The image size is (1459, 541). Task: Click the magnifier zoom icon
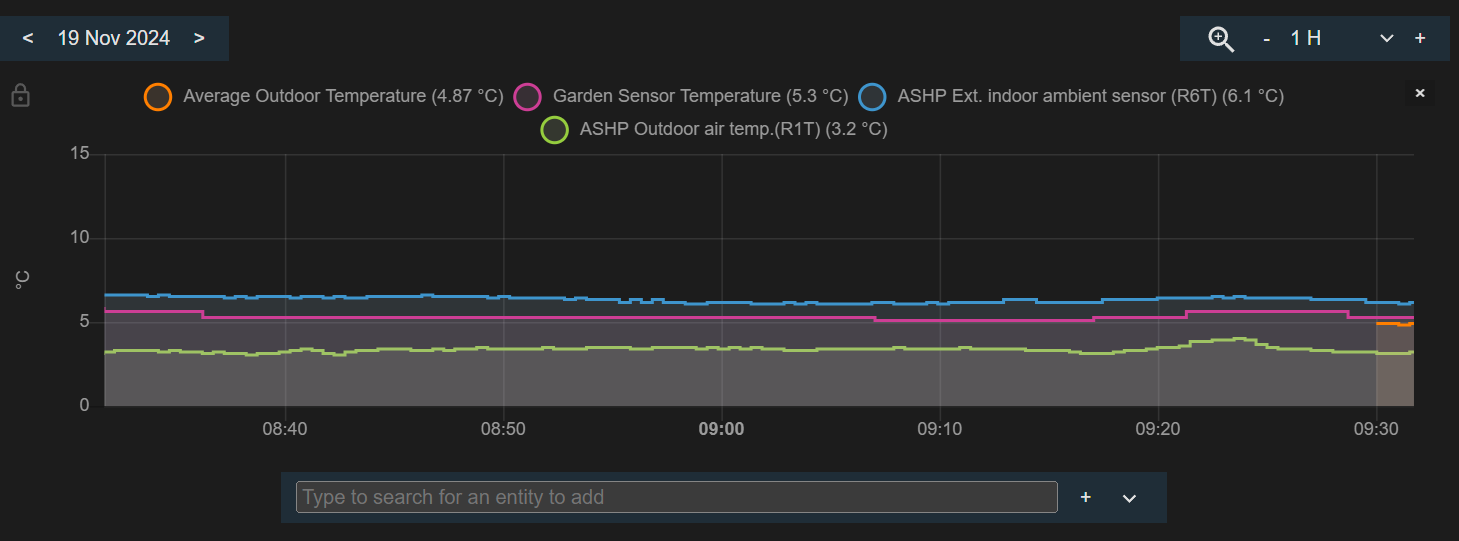[1221, 38]
